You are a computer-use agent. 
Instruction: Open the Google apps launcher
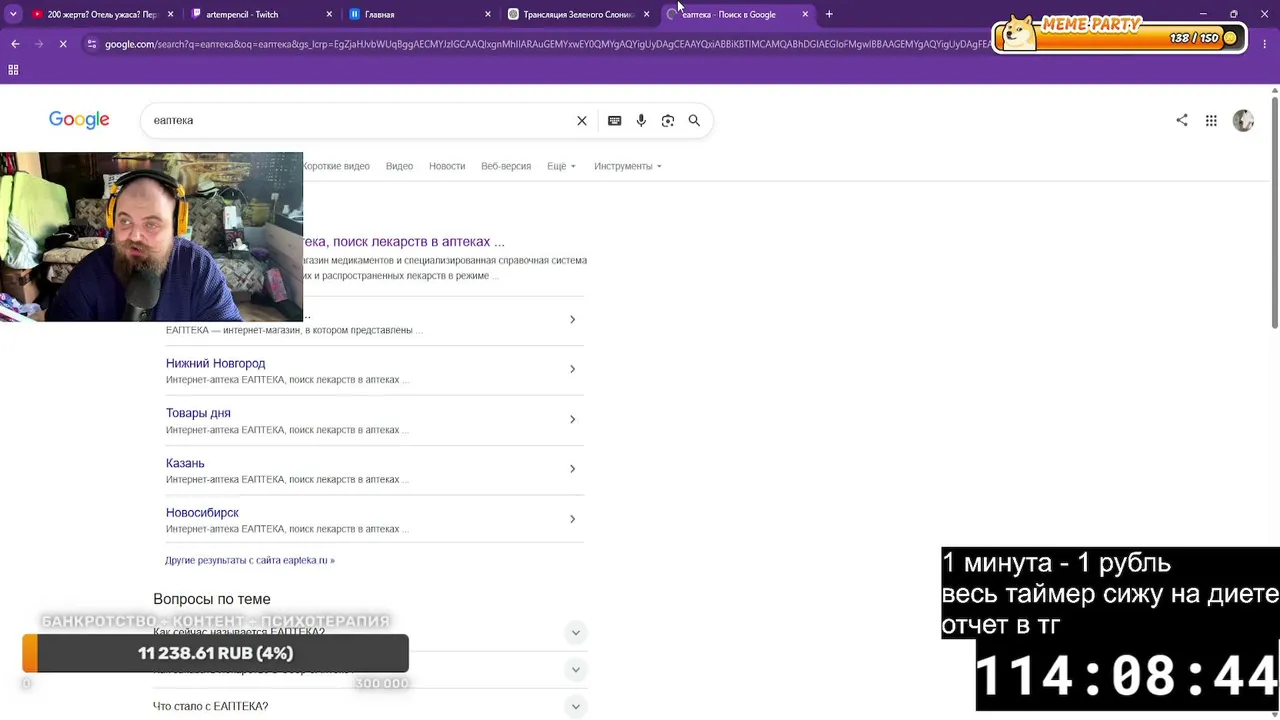[1211, 120]
